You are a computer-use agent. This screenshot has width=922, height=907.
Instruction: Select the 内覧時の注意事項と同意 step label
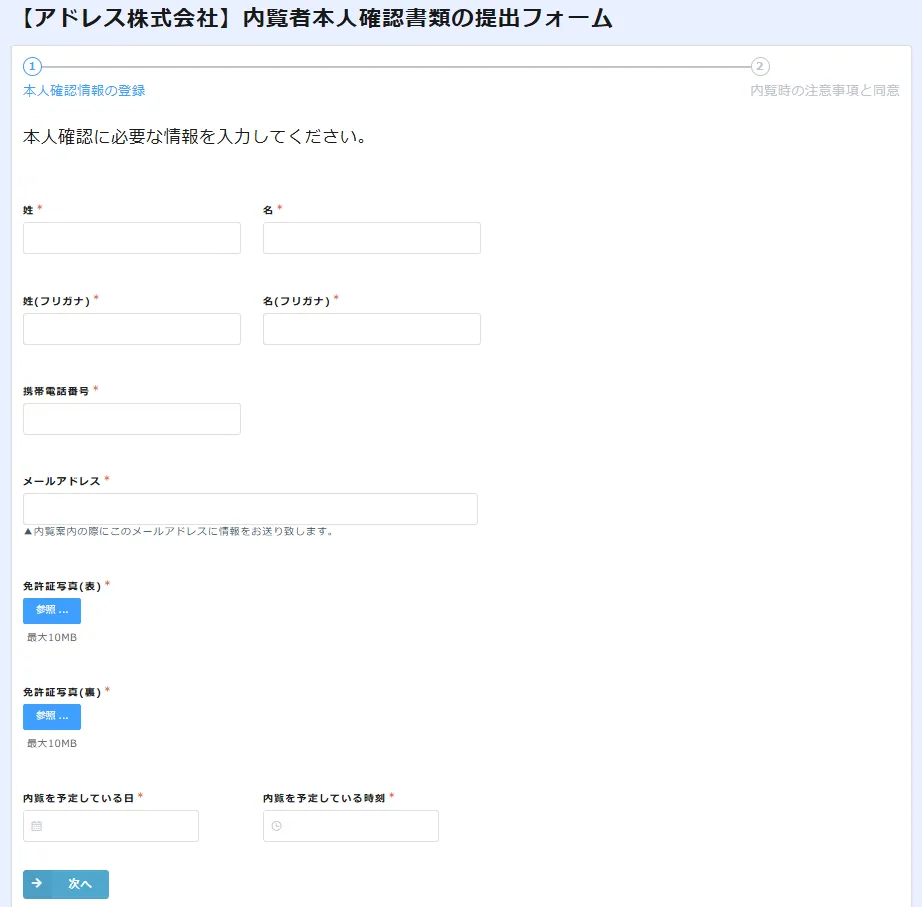(825, 91)
